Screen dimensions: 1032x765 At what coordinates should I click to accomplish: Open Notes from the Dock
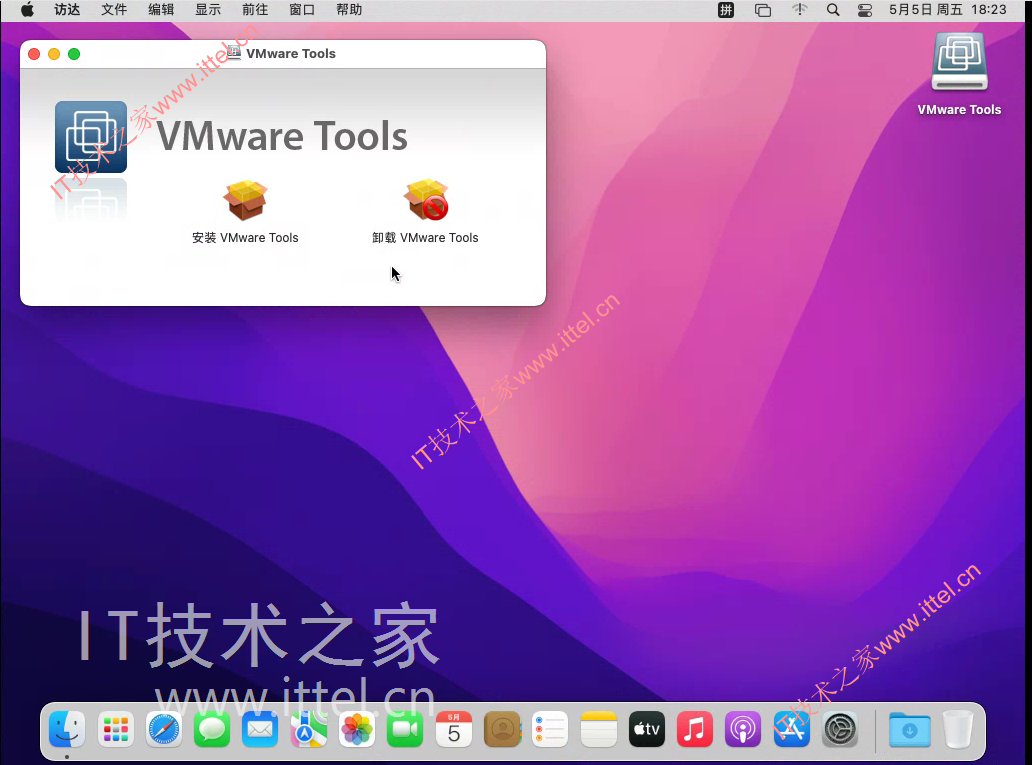point(598,729)
